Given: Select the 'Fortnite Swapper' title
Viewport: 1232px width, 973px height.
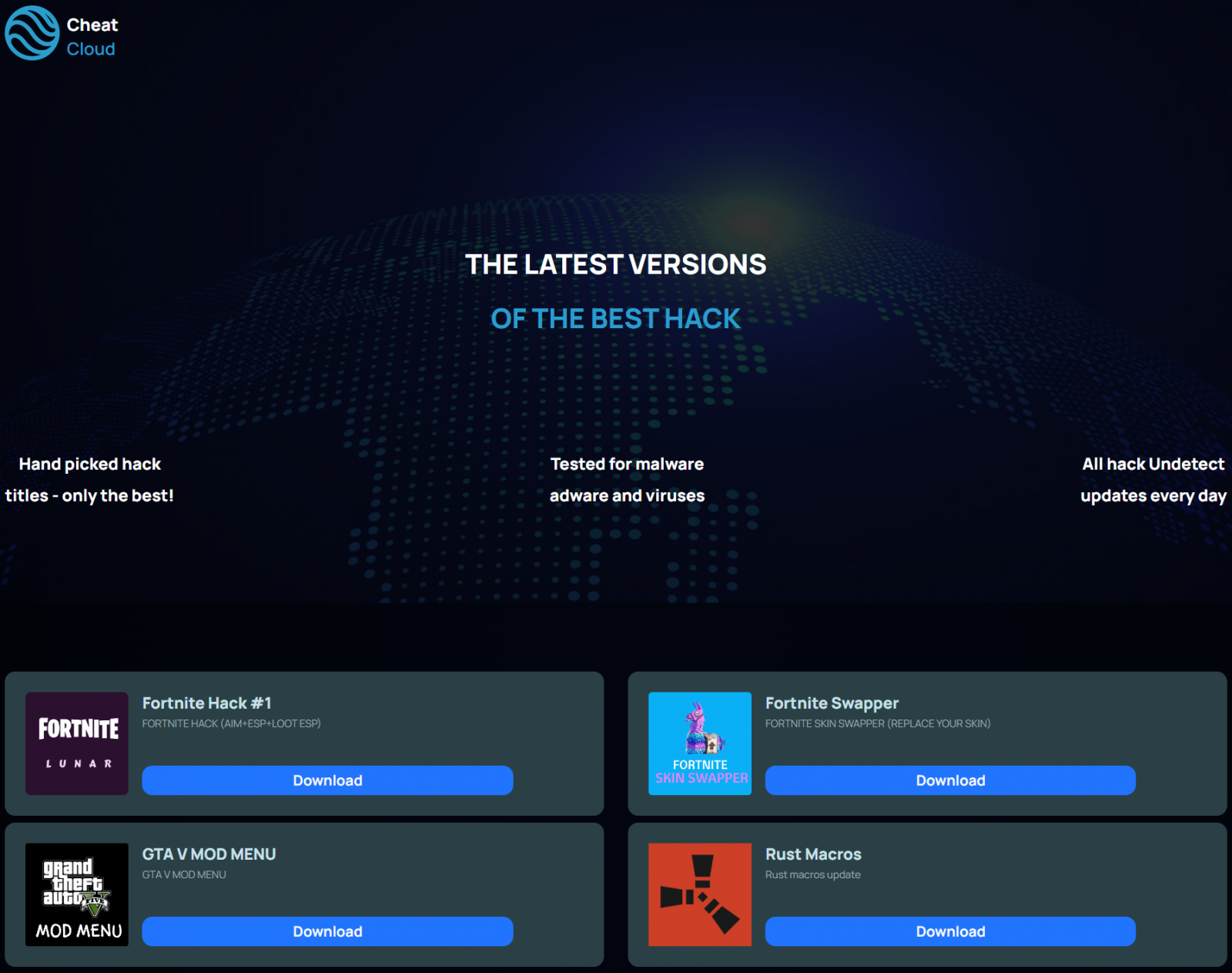Looking at the screenshot, I should click(832, 703).
